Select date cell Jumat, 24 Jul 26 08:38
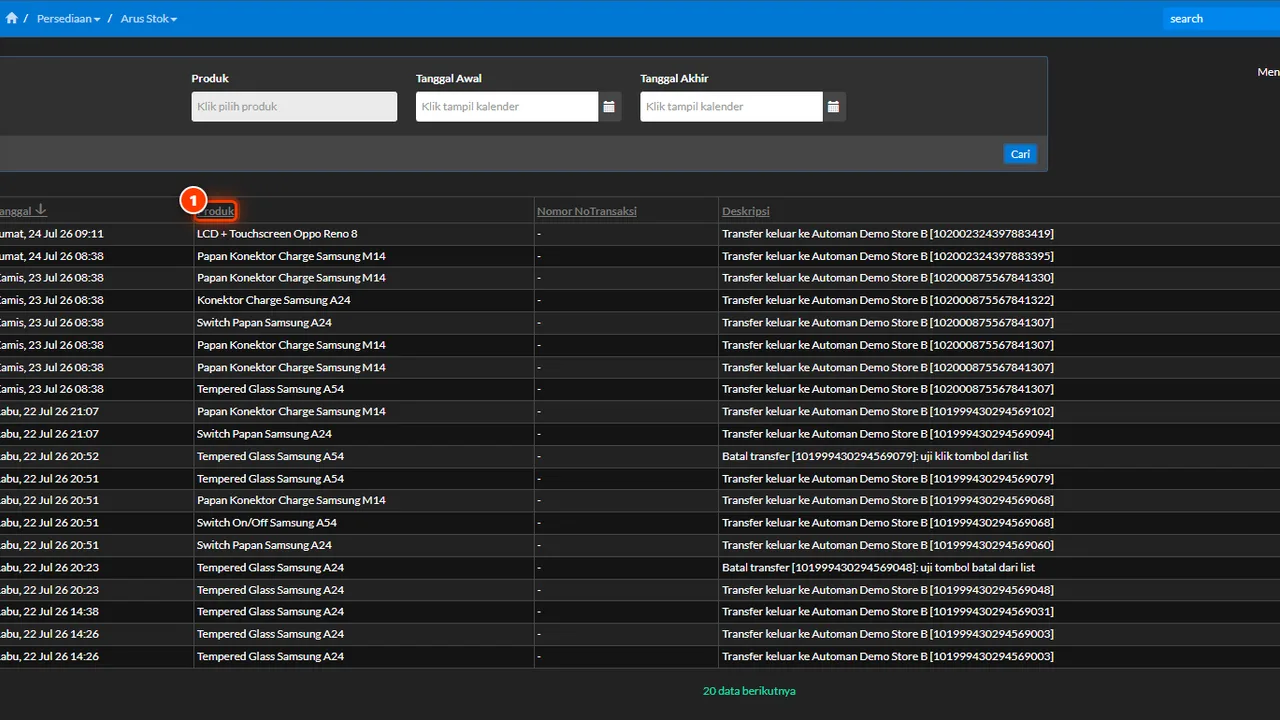 [x=52, y=256]
